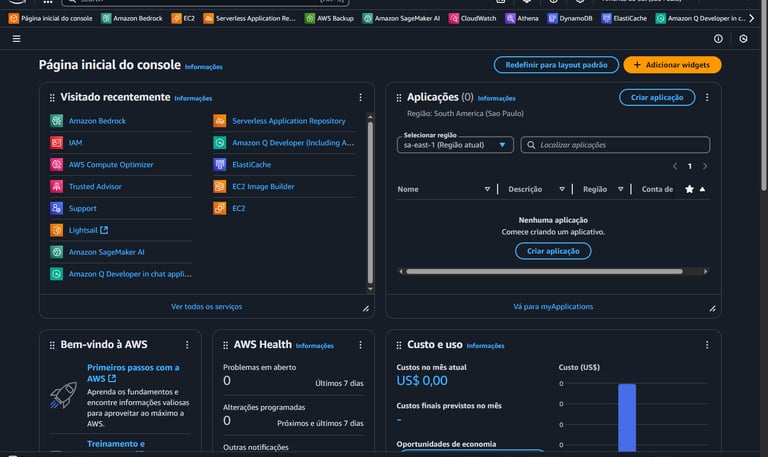Click the drag handle of the Visitado recentemente widget
The image size is (768, 457).
[x=52, y=98]
